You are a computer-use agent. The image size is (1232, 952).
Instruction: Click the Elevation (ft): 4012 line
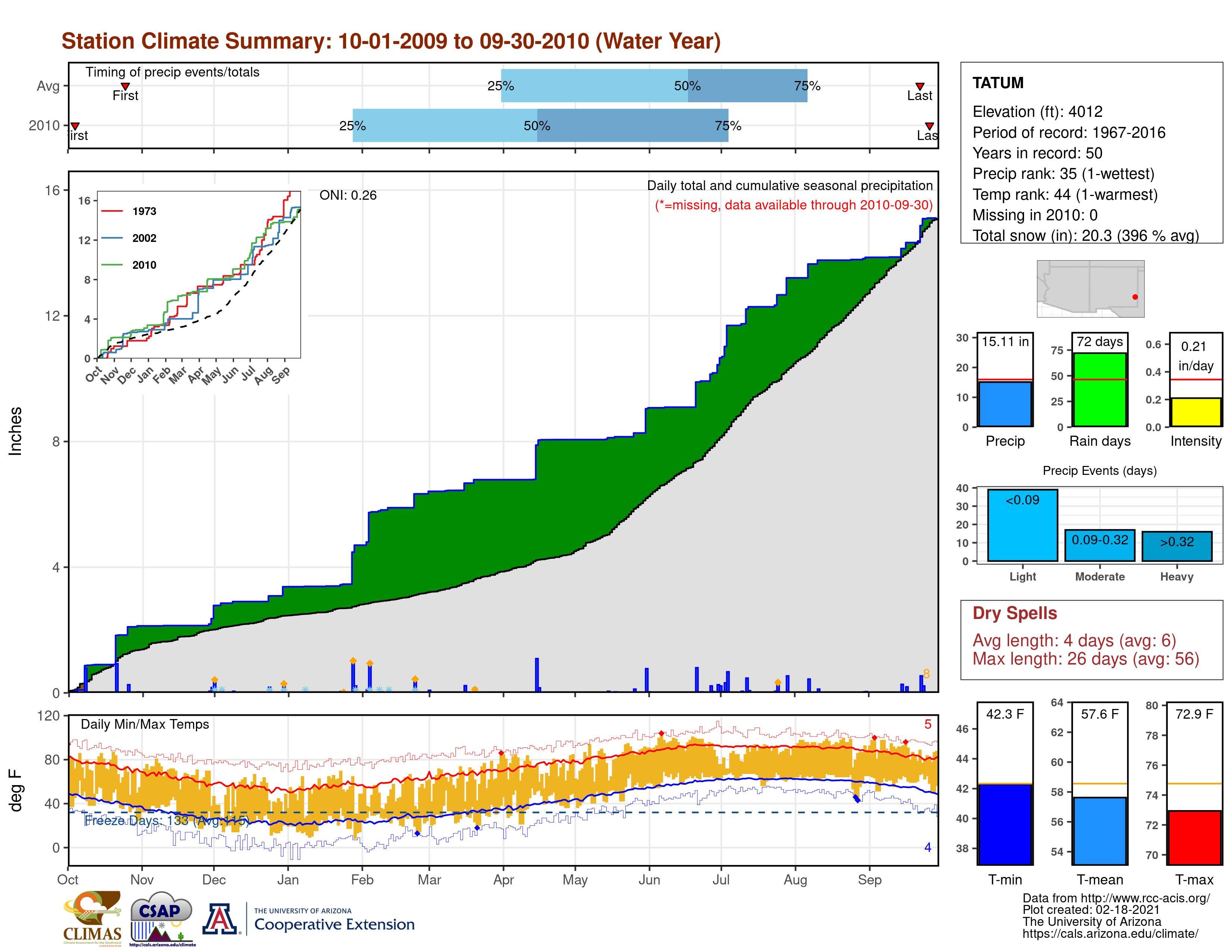(1037, 112)
